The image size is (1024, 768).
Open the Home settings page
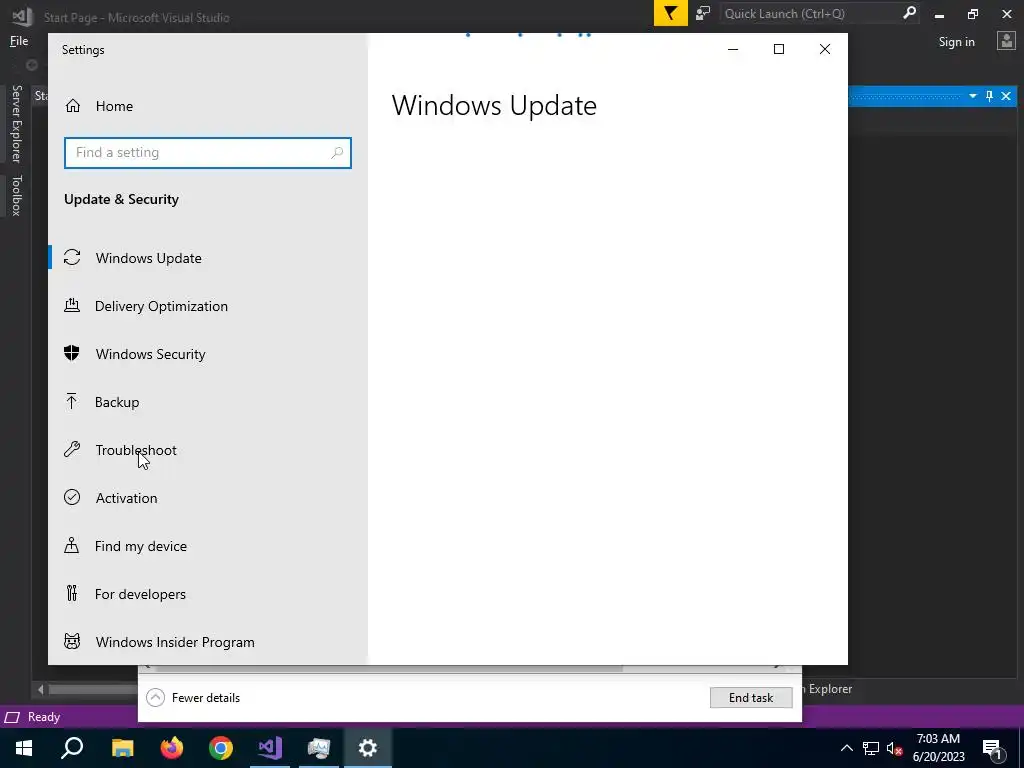tap(114, 106)
